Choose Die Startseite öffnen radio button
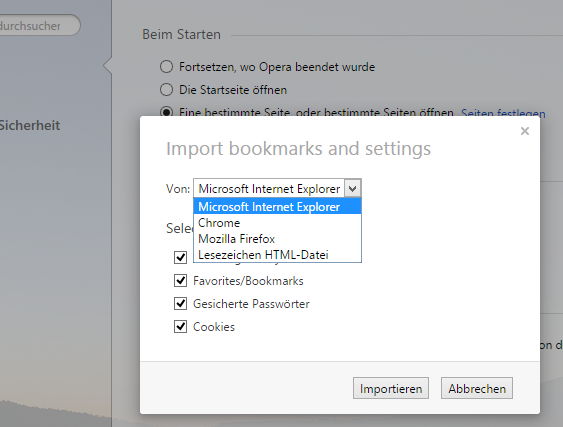The height and width of the screenshot is (427, 563). tap(166, 89)
